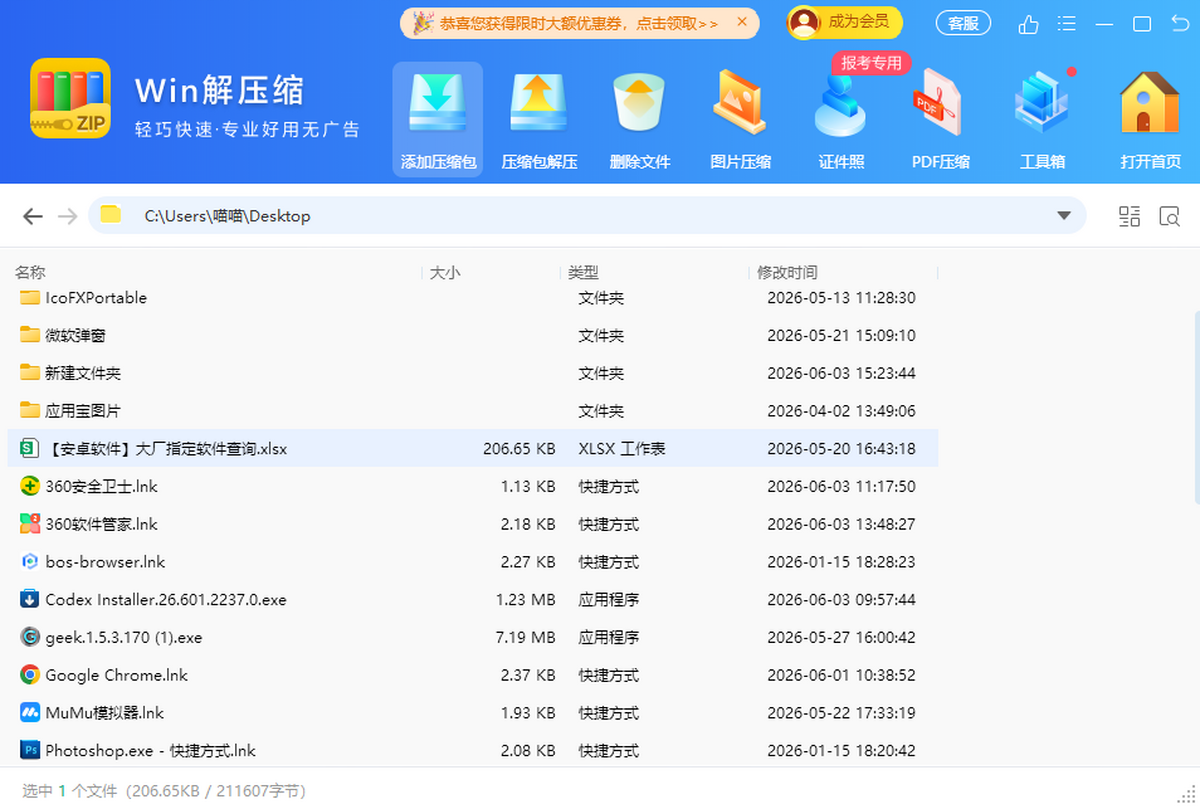Claim the 限时大额优惠券 coupon banner
Screen dimensions: 1200x809
578,22
